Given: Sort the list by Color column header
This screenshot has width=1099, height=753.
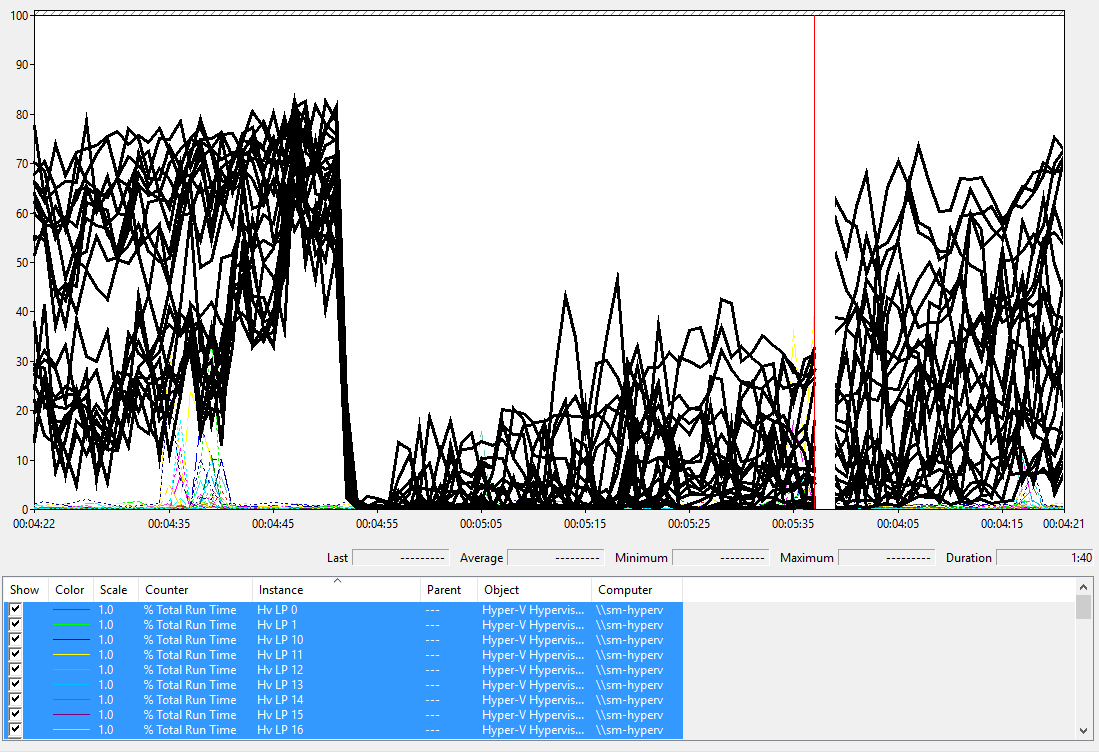Looking at the screenshot, I should click(70, 590).
